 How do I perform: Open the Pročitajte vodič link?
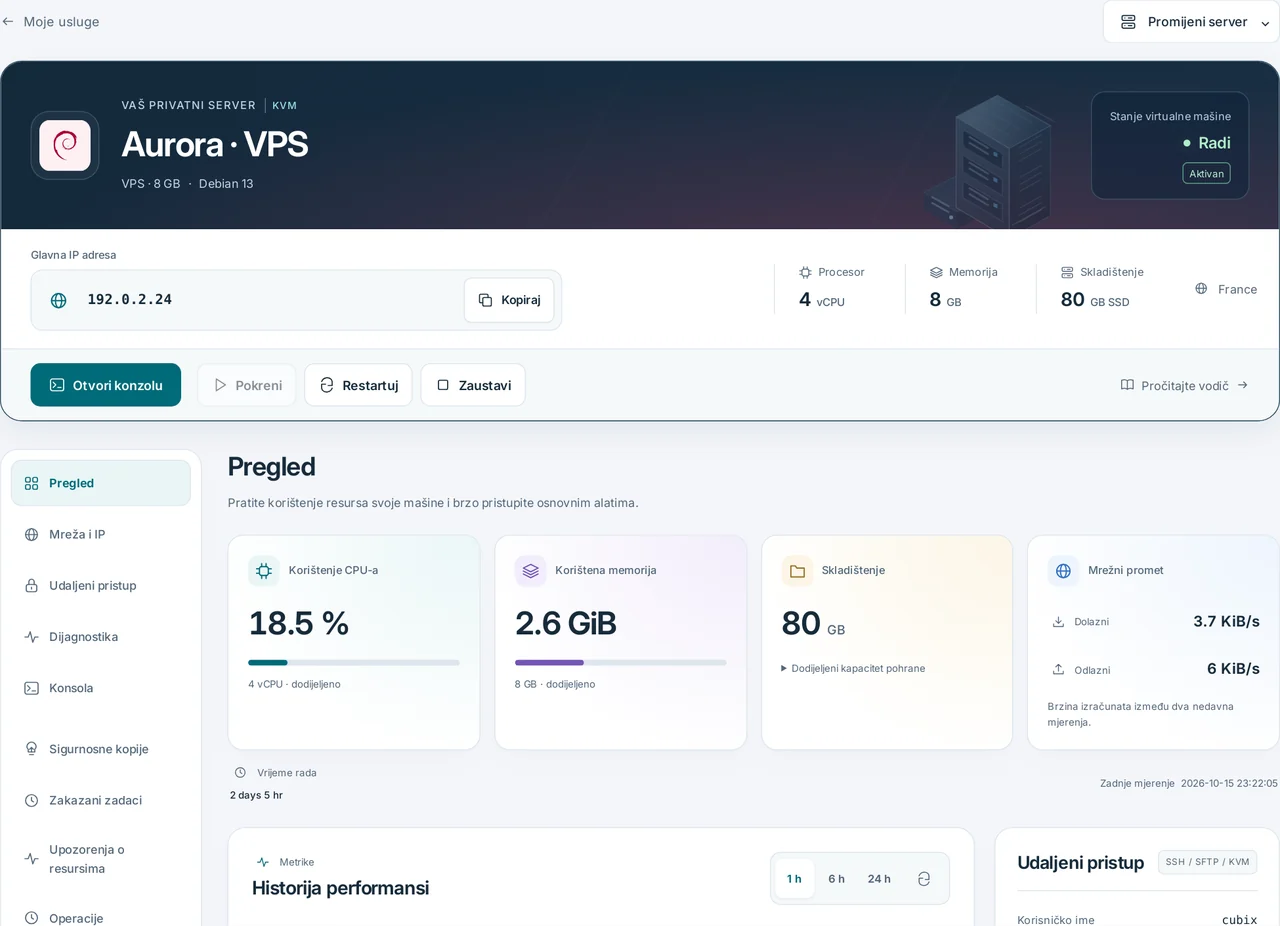(1184, 385)
